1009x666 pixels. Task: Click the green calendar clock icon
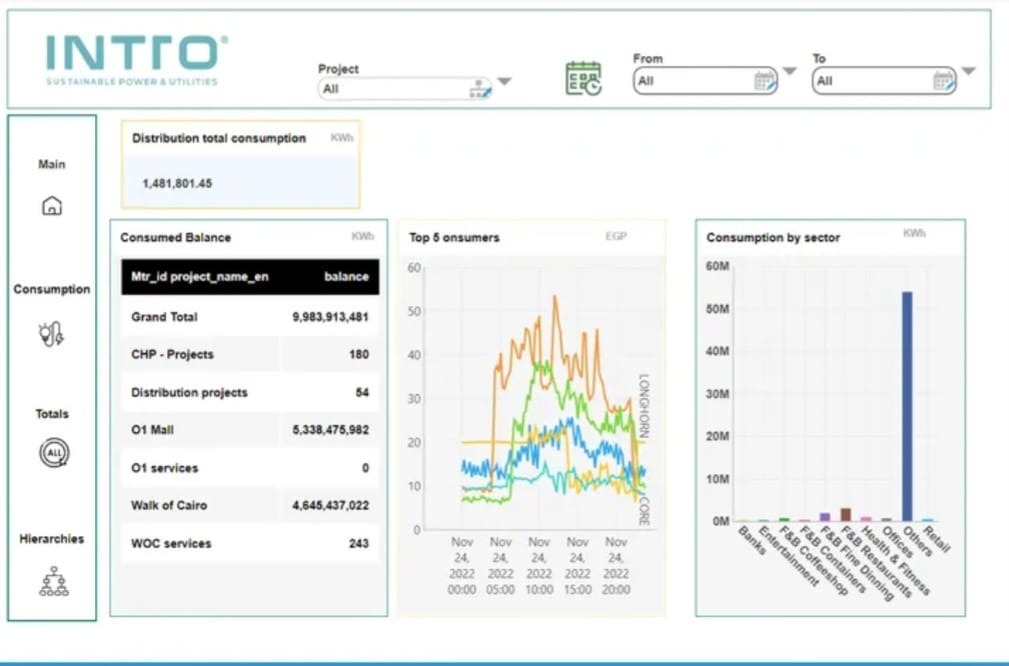(x=583, y=79)
